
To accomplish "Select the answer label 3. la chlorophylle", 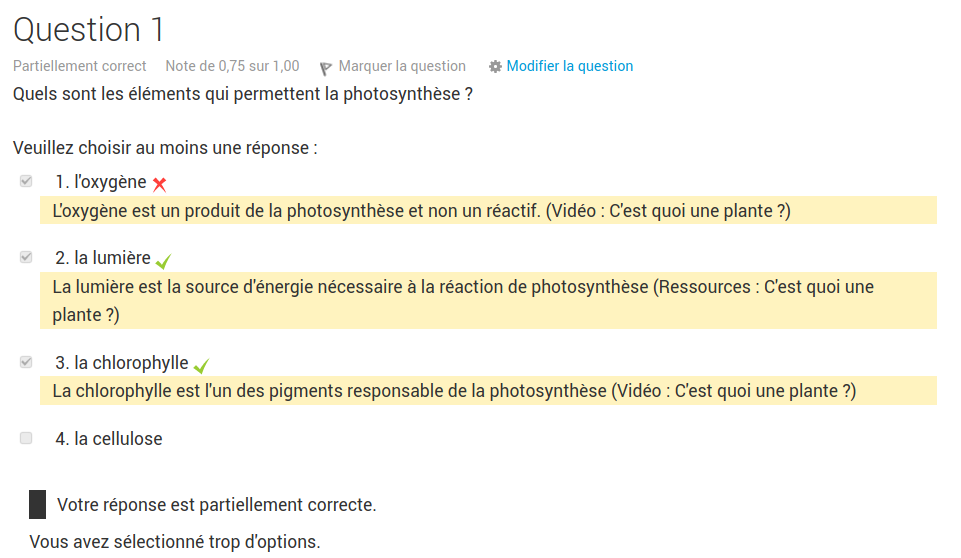I will click(122, 363).
